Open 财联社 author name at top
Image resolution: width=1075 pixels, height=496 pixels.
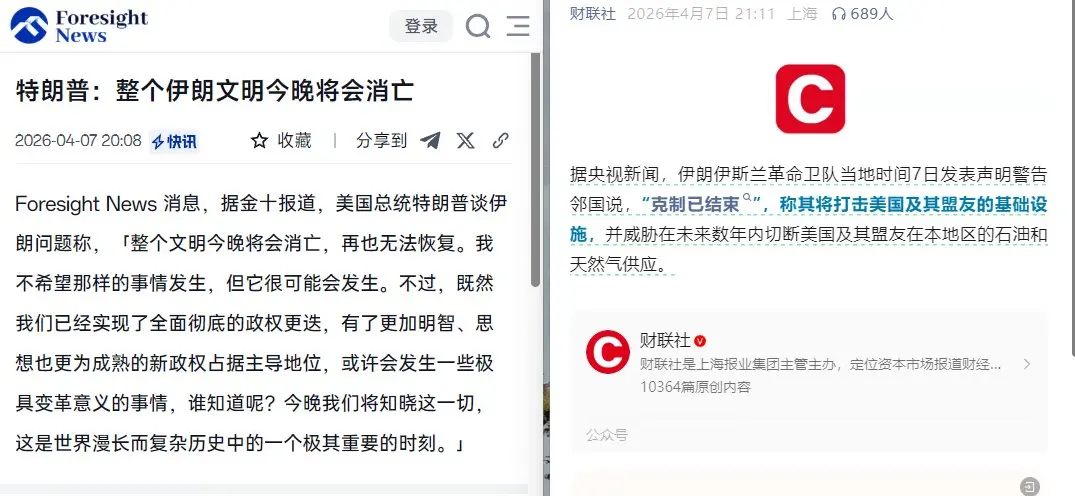(593, 14)
